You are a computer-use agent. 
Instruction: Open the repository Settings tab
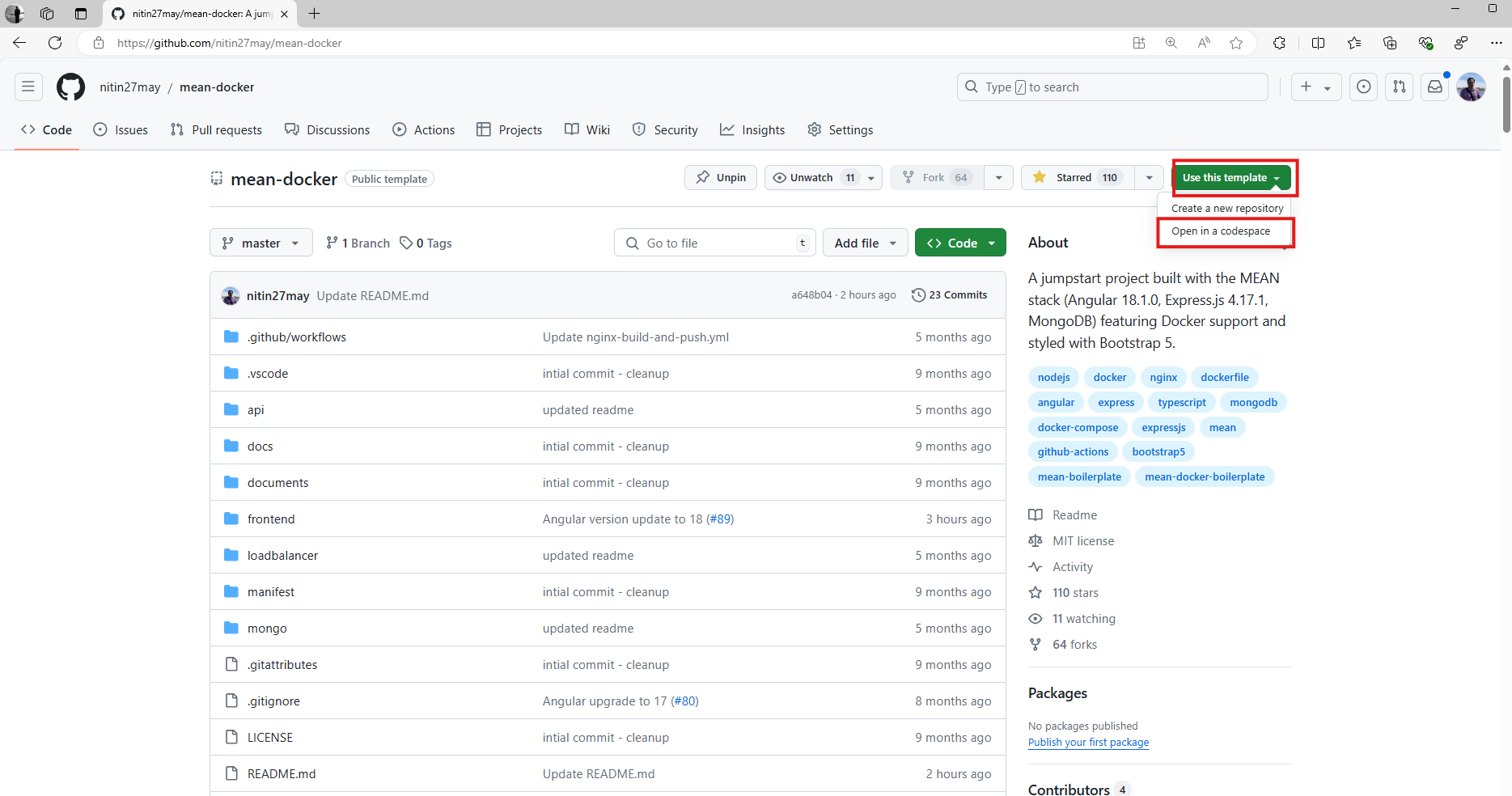pyautogui.click(x=840, y=129)
